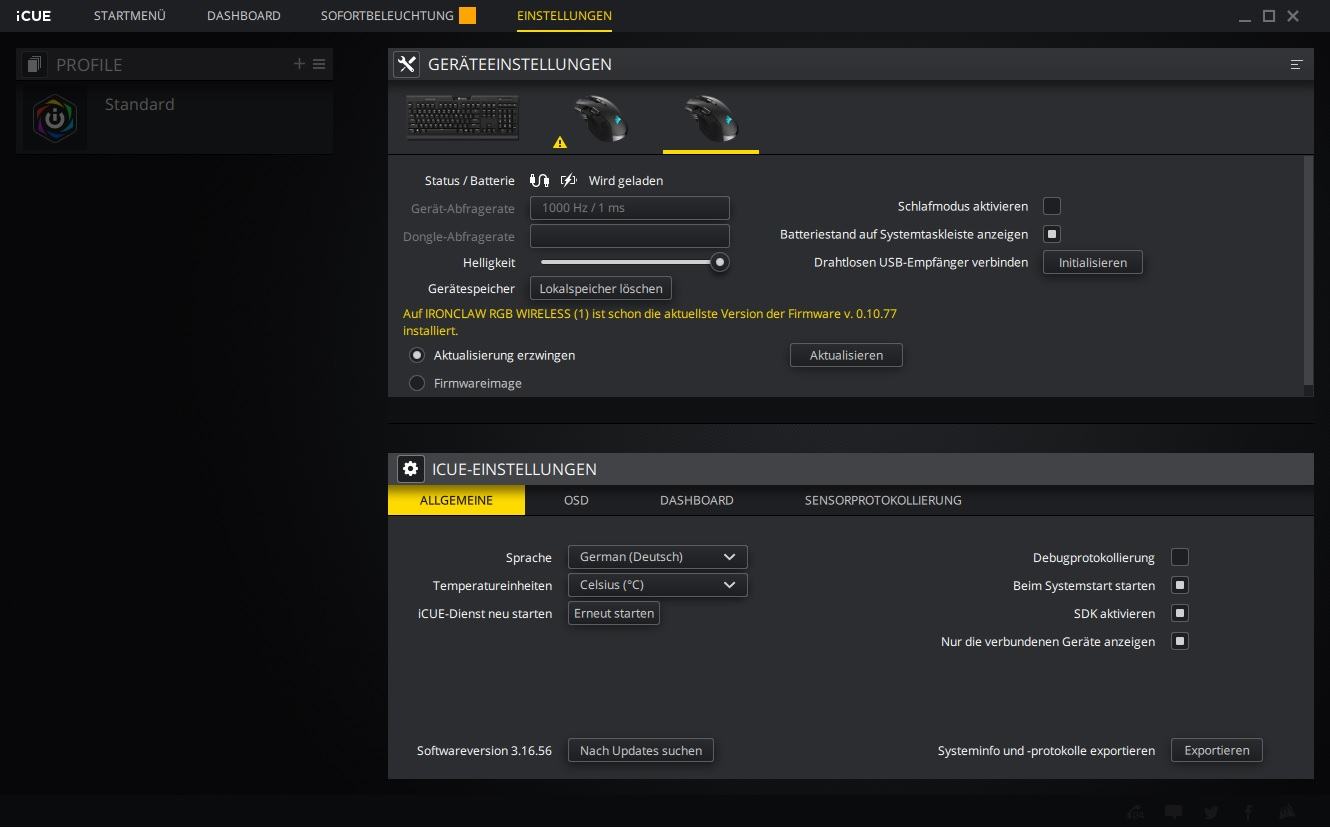The height and width of the screenshot is (828, 1330).
Task: Open the profile list menu icon
Action: 319,64
